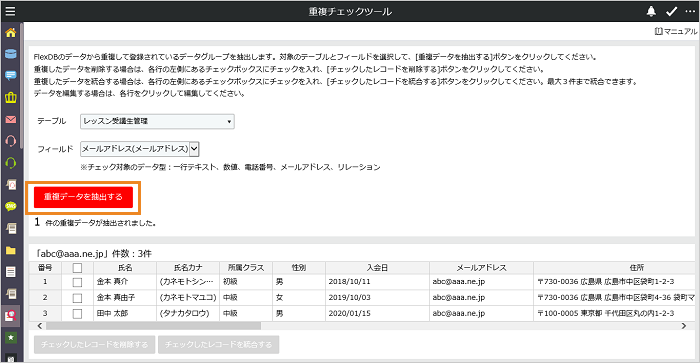
Task: Click the 重複チェックツール title text
Action: [350, 12]
